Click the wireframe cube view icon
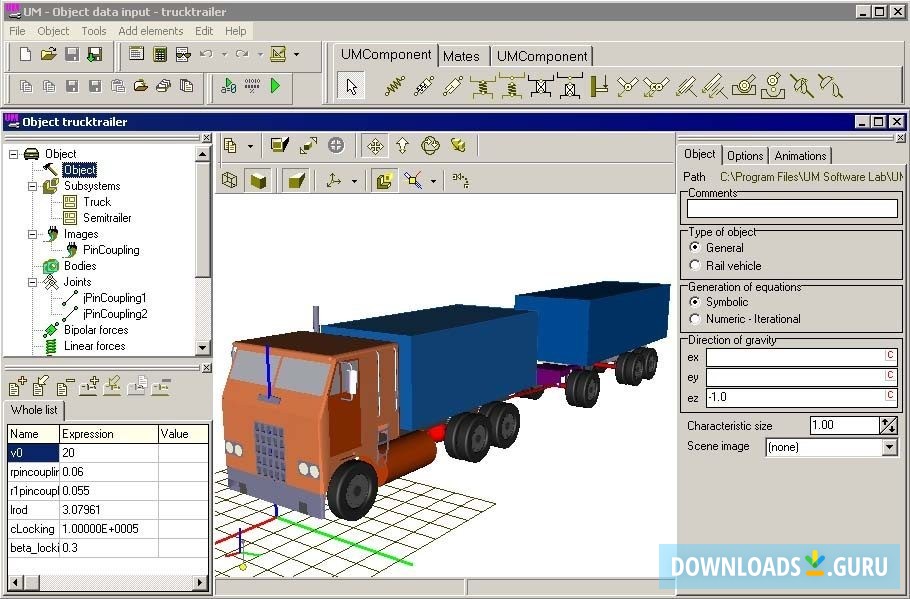This screenshot has width=910, height=599. (x=230, y=180)
